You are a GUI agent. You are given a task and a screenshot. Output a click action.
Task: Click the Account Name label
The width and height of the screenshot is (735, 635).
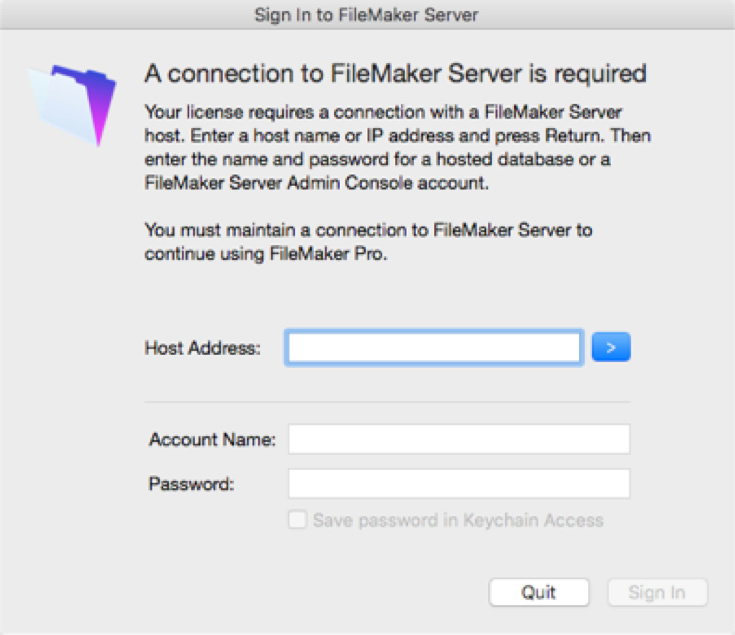212,440
